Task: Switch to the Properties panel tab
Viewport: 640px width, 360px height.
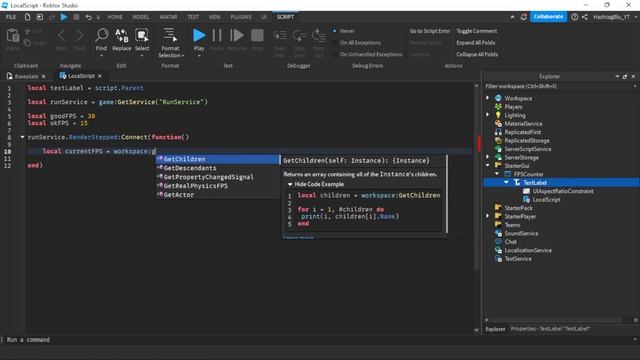Action: click(x=550, y=329)
